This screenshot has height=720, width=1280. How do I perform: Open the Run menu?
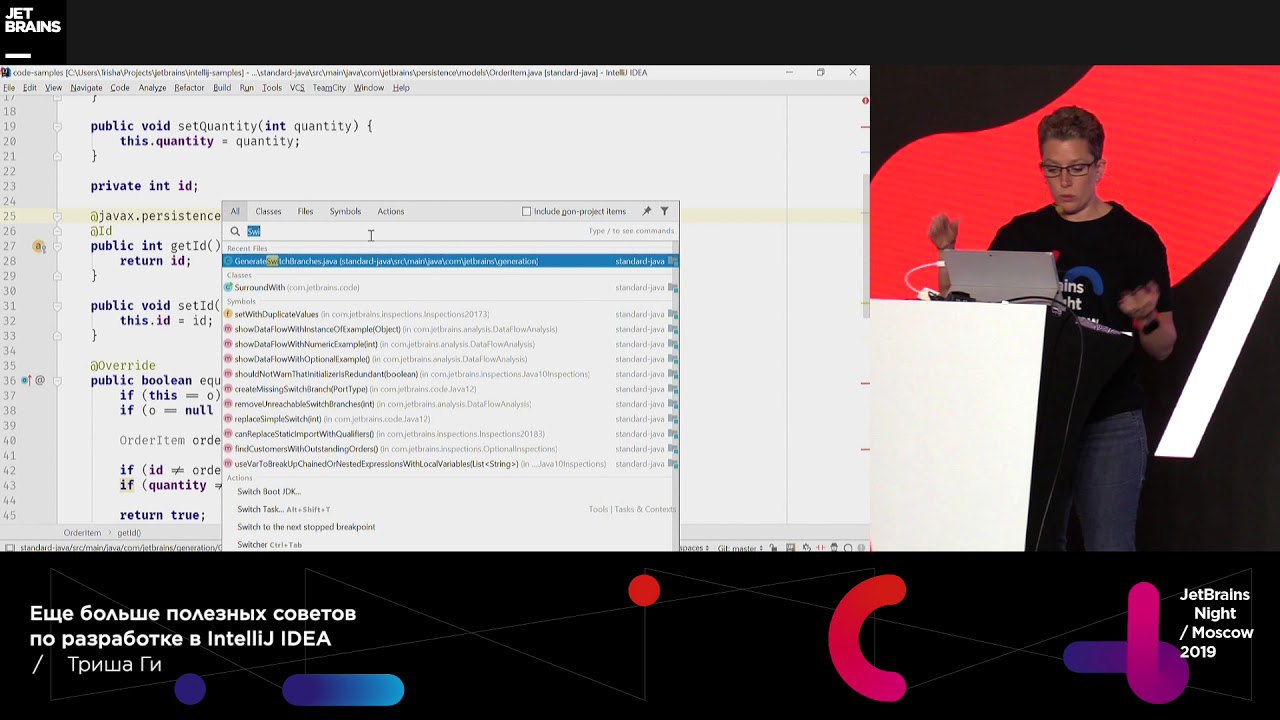pos(246,88)
